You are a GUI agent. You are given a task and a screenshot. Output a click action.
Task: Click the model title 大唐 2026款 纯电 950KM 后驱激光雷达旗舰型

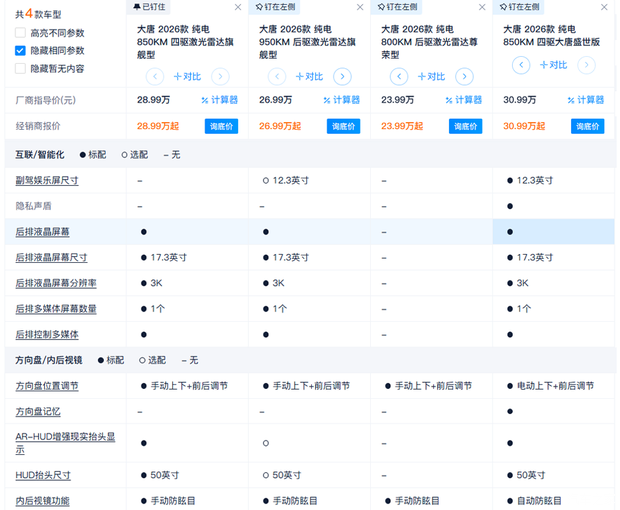pyautogui.click(x=307, y=42)
